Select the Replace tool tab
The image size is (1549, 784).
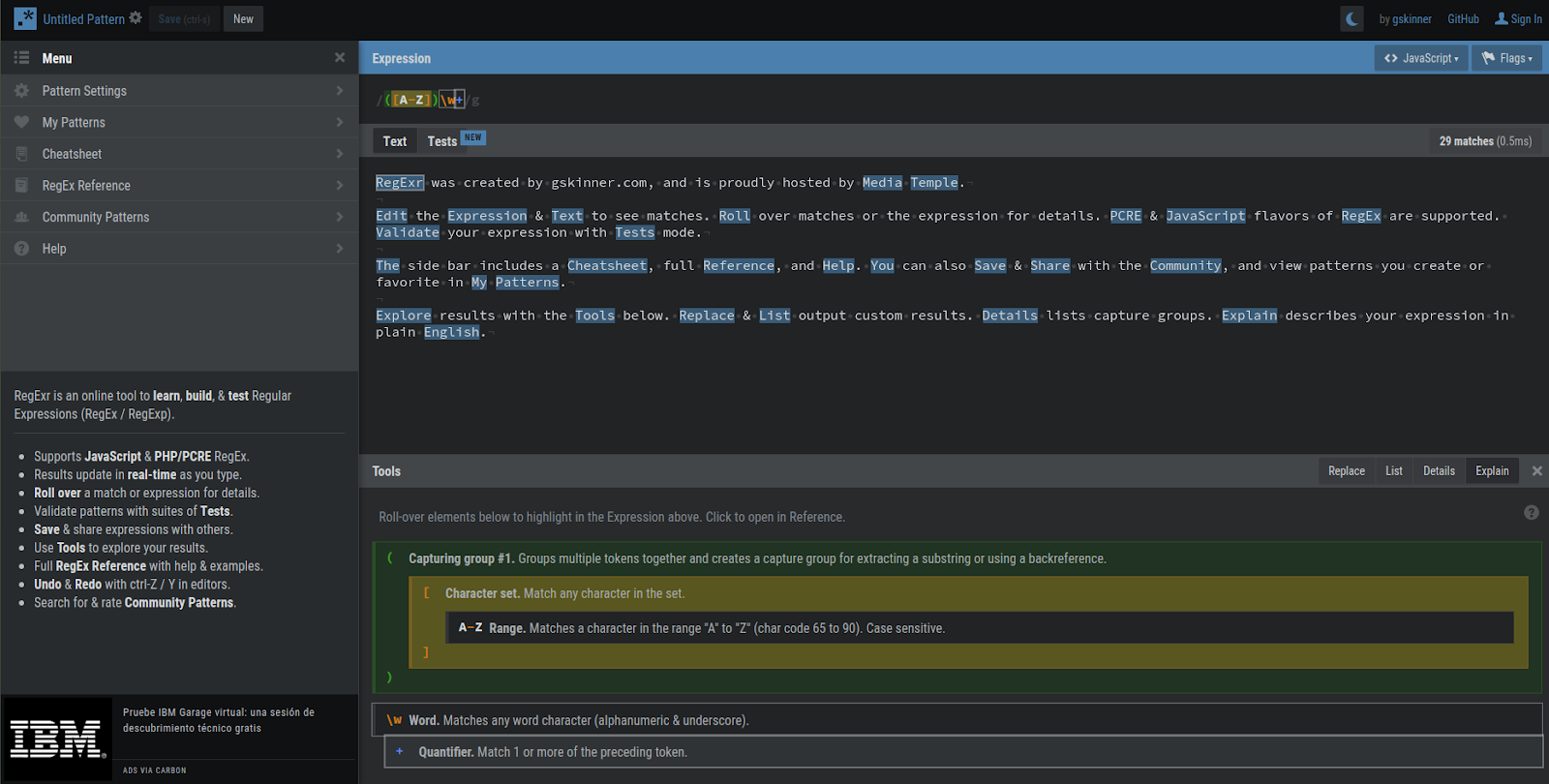1346,471
